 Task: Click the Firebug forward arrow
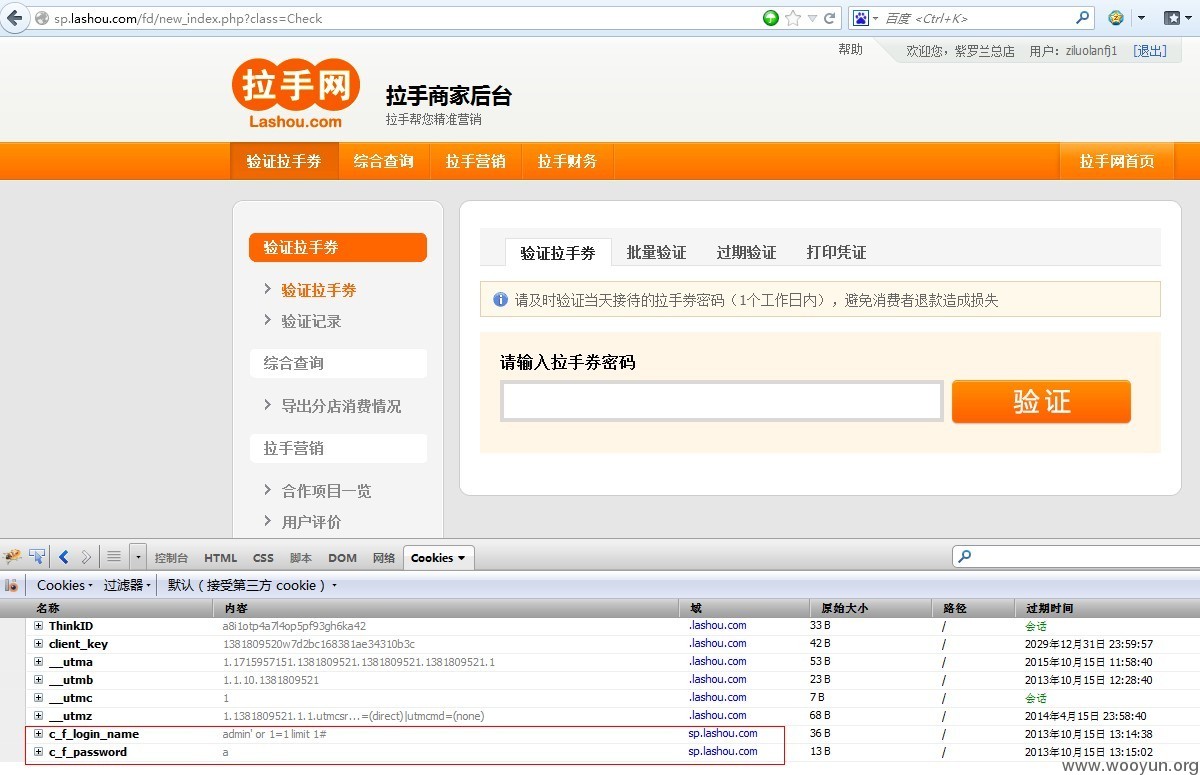coord(86,557)
